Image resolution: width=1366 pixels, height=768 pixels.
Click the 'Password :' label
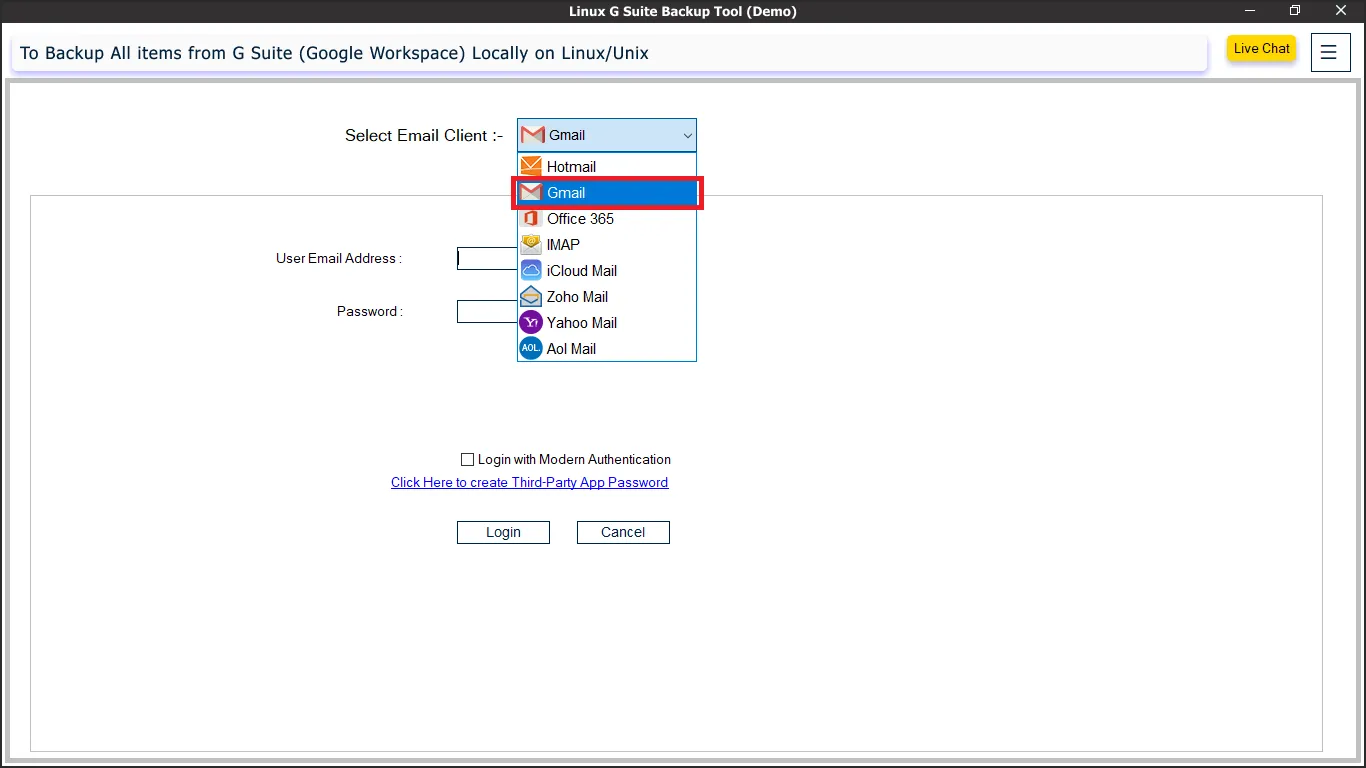(370, 312)
